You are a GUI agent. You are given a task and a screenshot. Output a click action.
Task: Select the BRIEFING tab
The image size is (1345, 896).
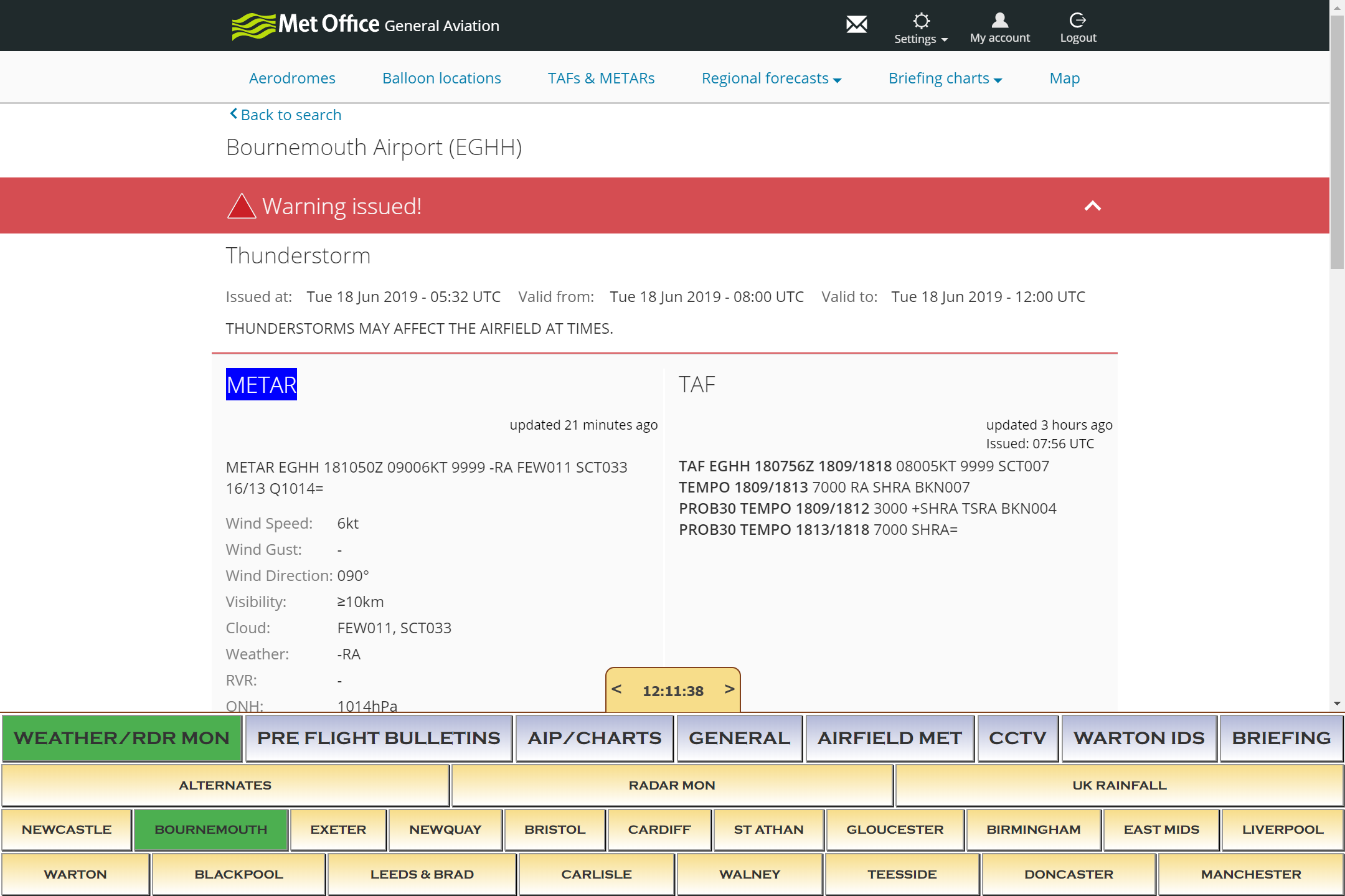pos(1281,738)
